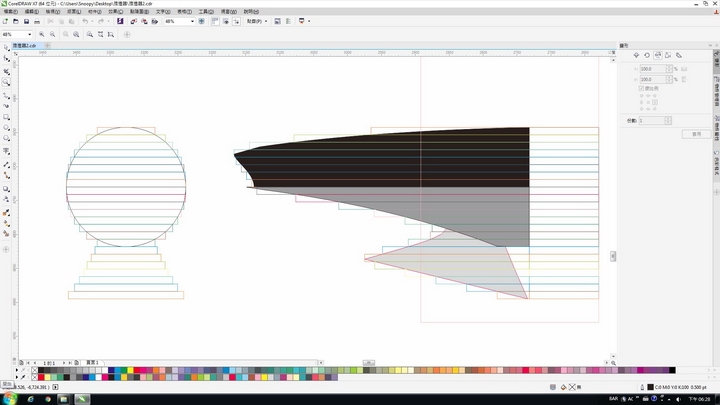Open the Snap To dropdown

coord(257,21)
